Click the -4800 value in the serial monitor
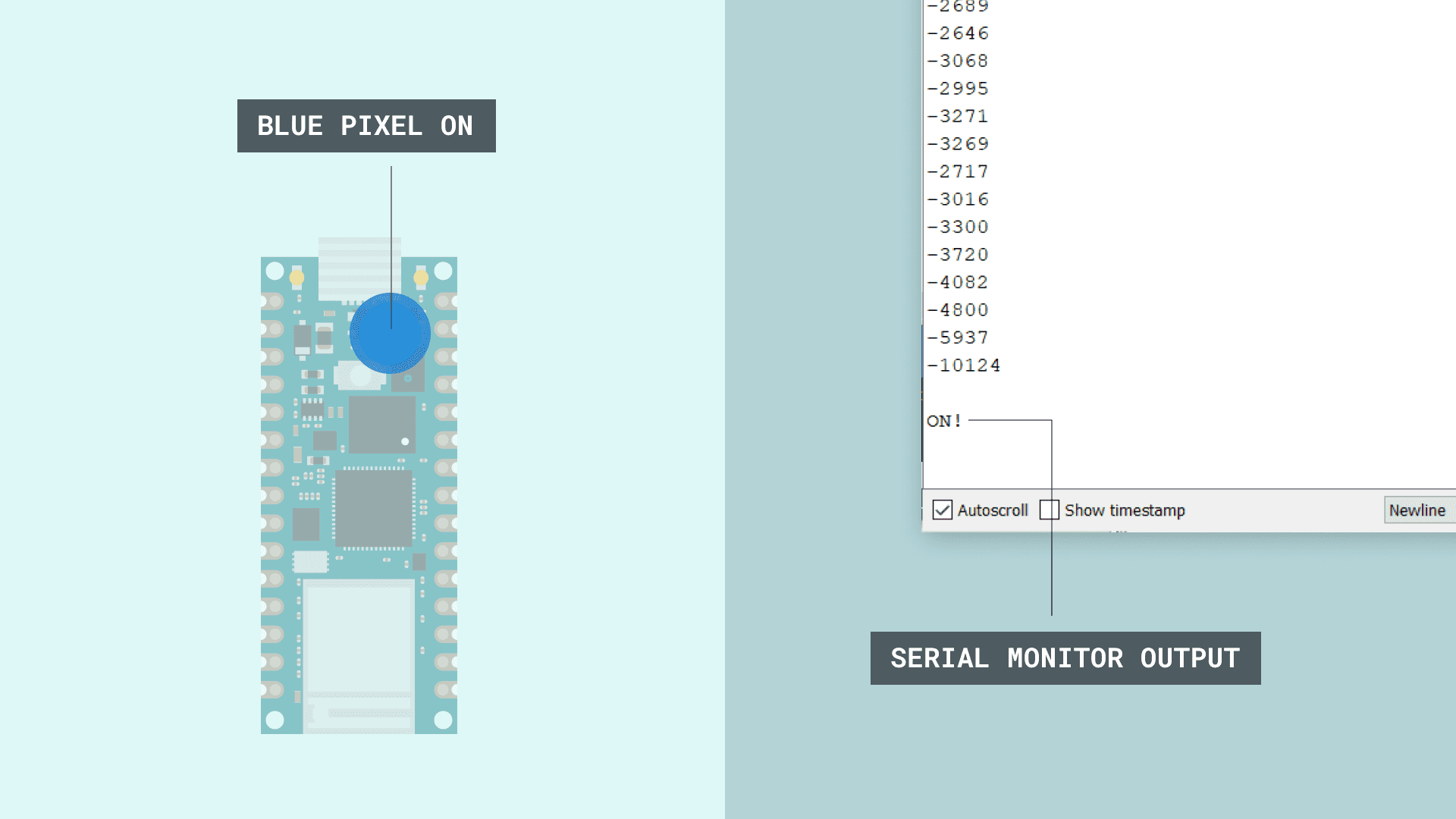This screenshot has width=1456, height=819. pyautogui.click(x=959, y=310)
